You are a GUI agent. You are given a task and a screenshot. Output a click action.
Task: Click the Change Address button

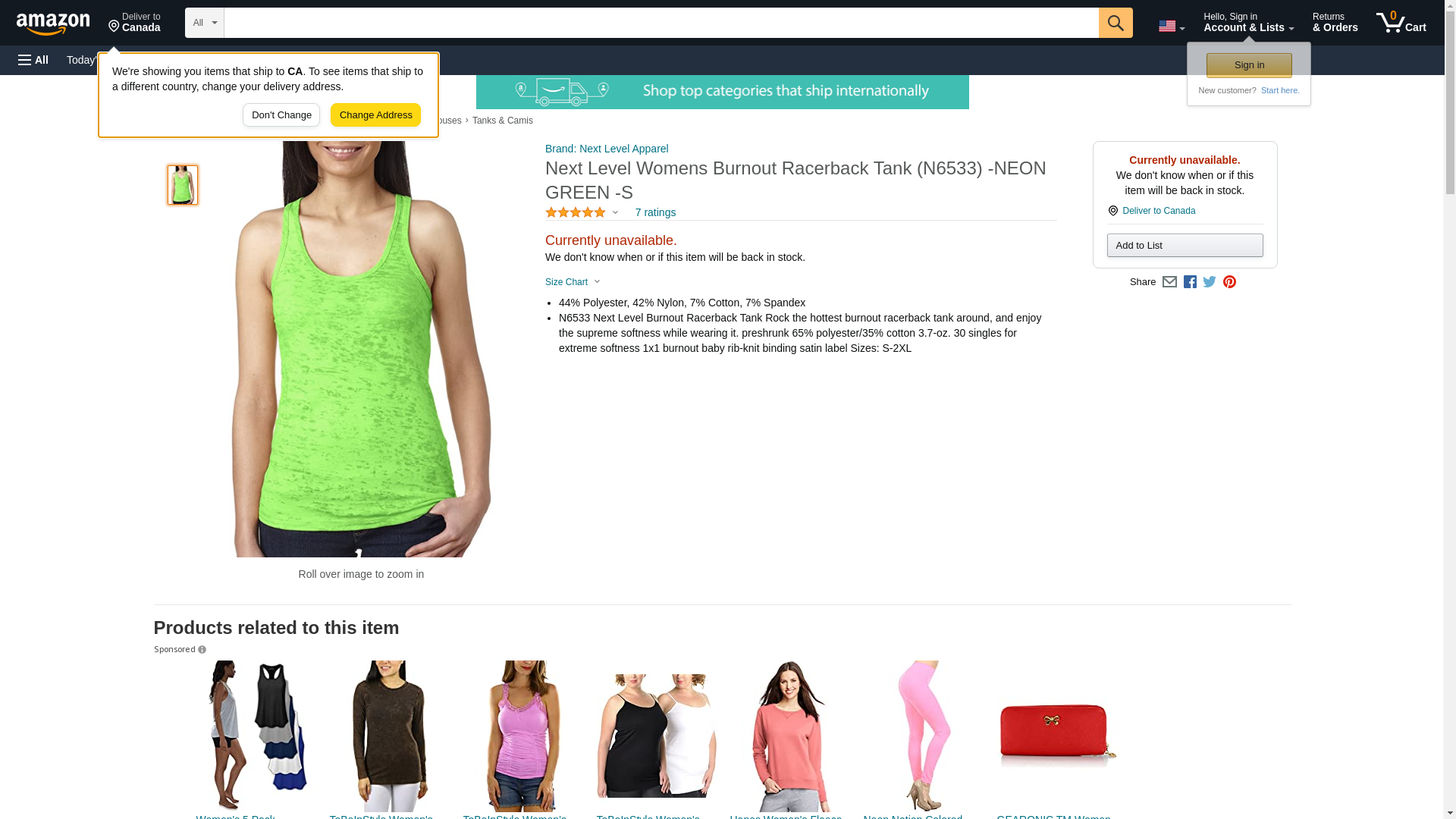click(375, 115)
